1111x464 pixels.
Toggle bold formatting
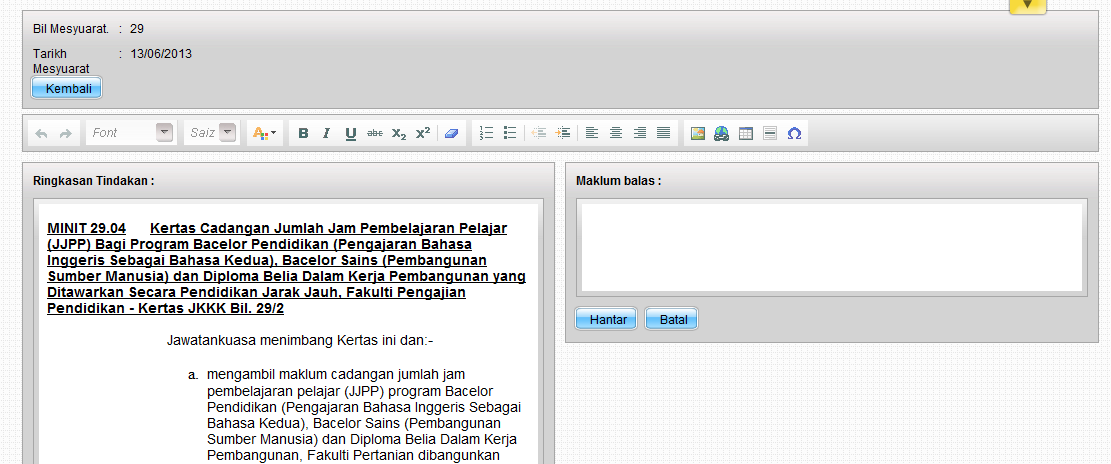click(x=303, y=133)
